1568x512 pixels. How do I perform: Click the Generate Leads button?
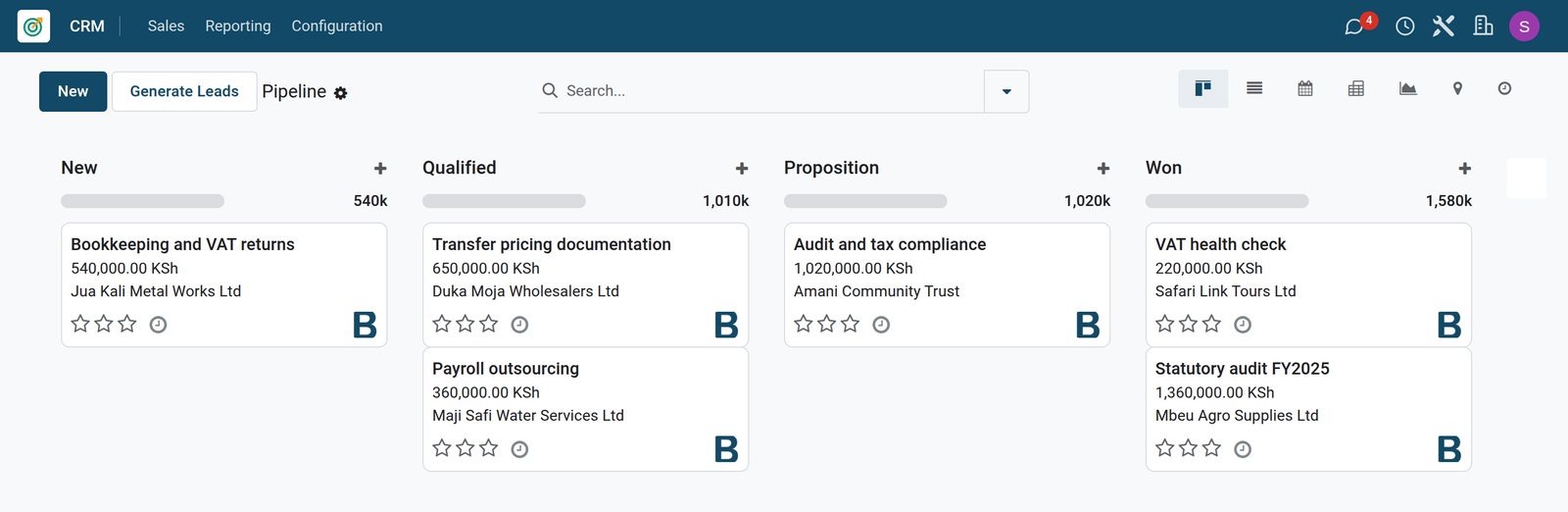pyautogui.click(x=184, y=91)
